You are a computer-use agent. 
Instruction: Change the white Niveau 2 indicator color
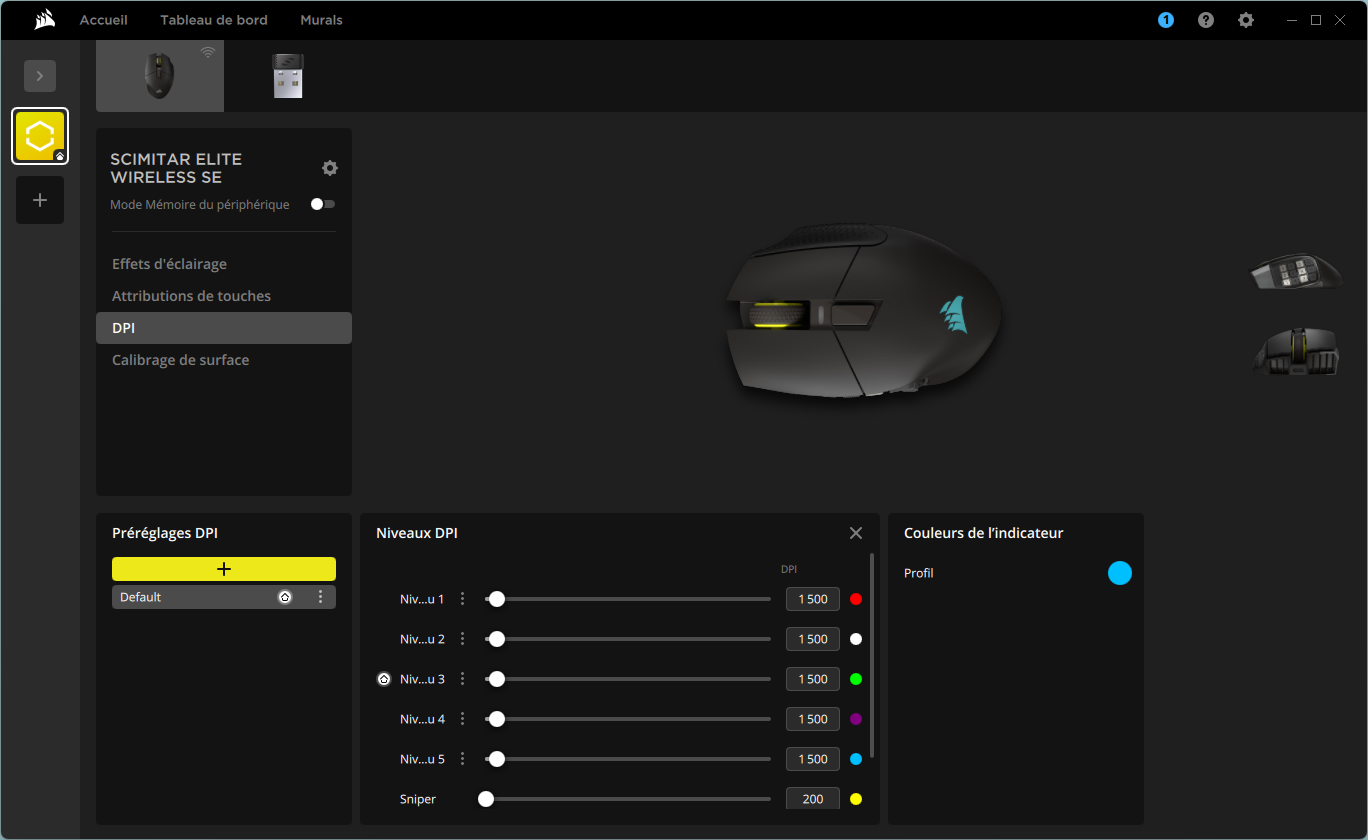(x=856, y=639)
